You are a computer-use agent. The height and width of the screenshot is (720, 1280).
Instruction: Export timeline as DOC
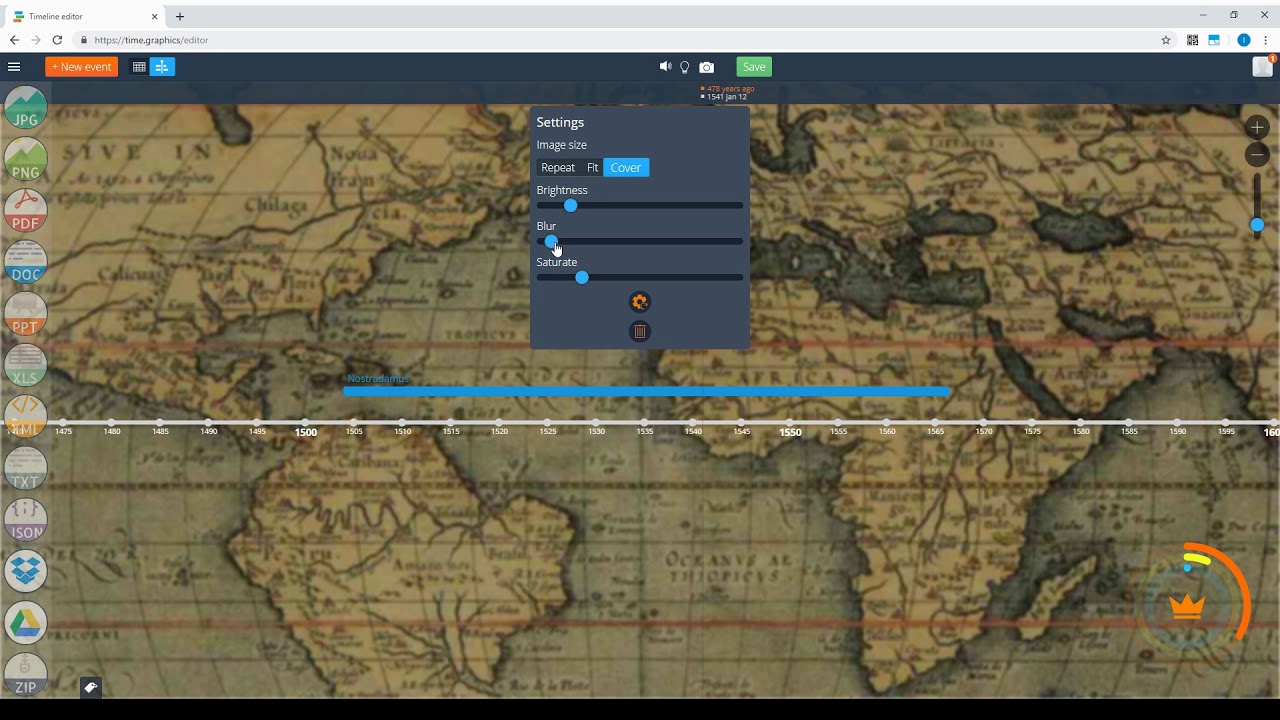click(x=26, y=263)
